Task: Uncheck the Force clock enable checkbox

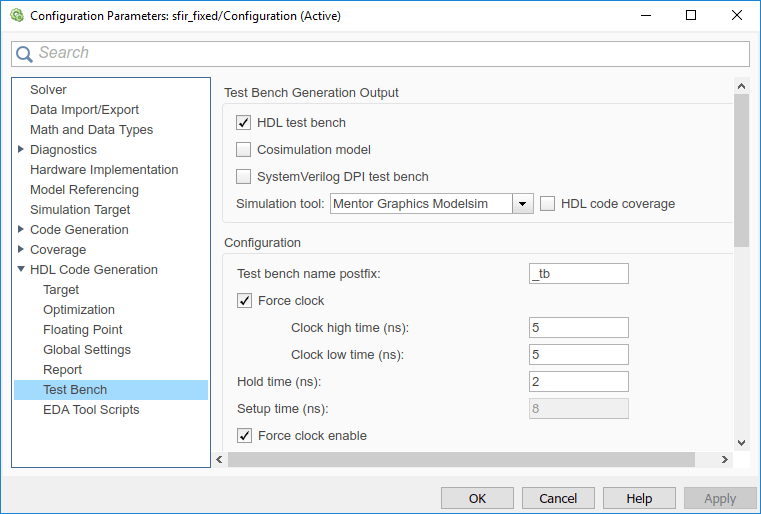Action: click(x=244, y=436)
